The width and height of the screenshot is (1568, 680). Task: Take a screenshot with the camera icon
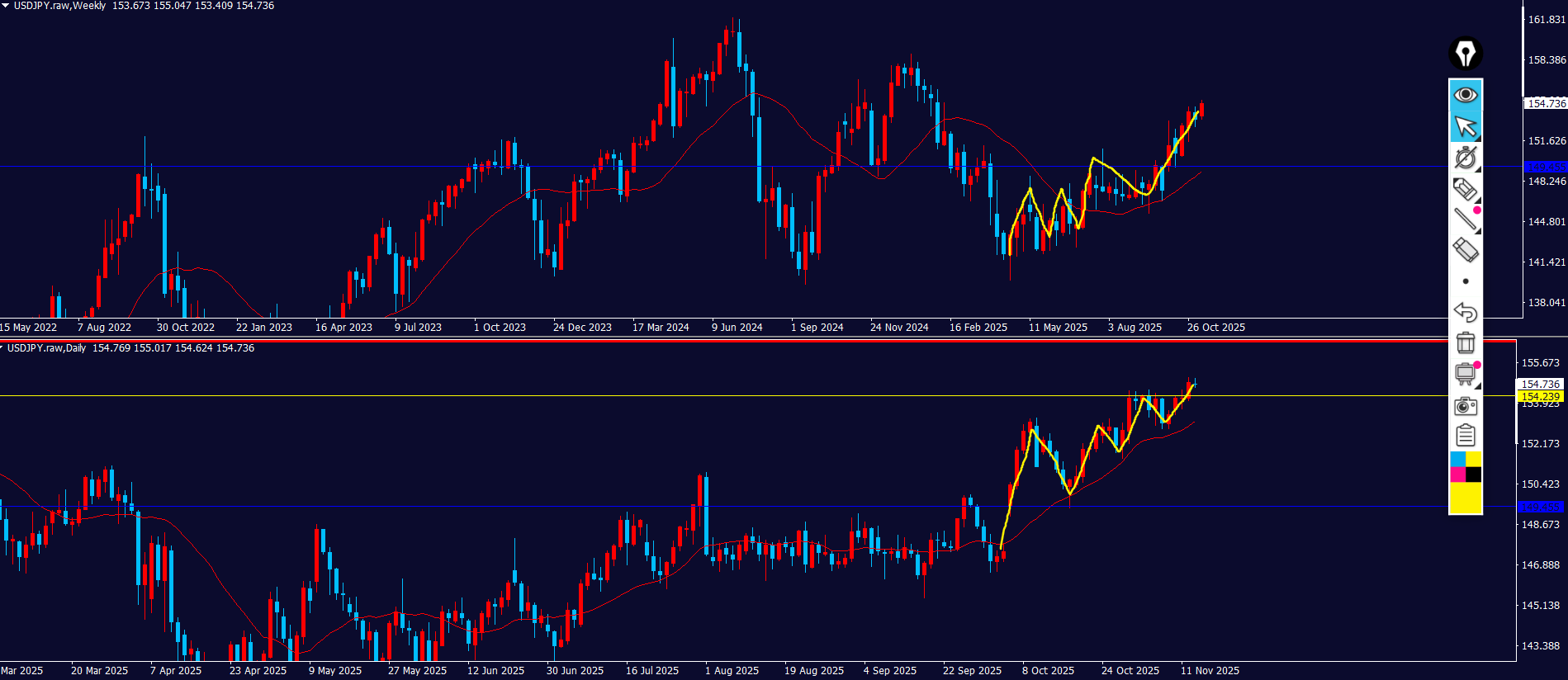click(x=1466, y=405)
